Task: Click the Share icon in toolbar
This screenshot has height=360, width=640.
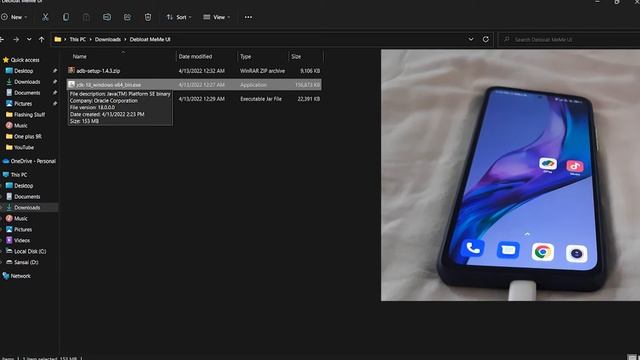Action: [x=127, y=17]
